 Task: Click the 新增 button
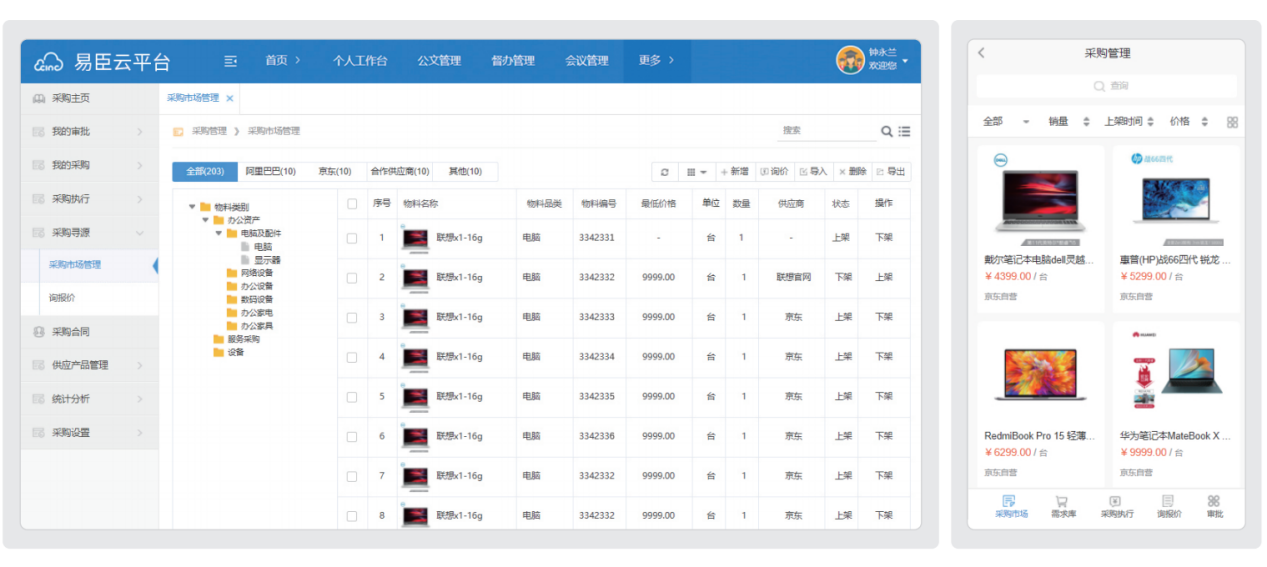pyautogui.click(x=734, y=172)
